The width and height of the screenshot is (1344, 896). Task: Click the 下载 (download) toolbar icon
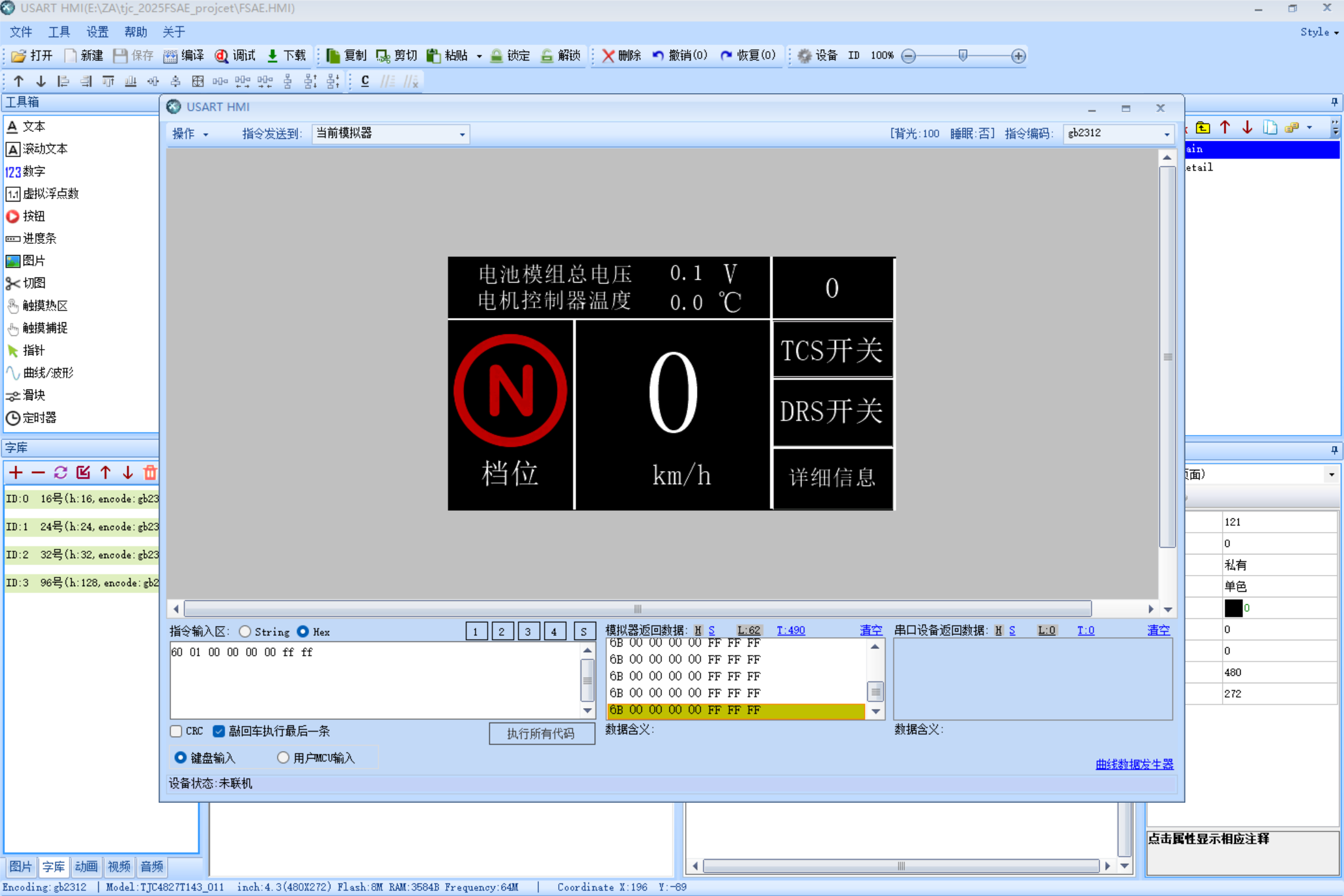point(286,56)
